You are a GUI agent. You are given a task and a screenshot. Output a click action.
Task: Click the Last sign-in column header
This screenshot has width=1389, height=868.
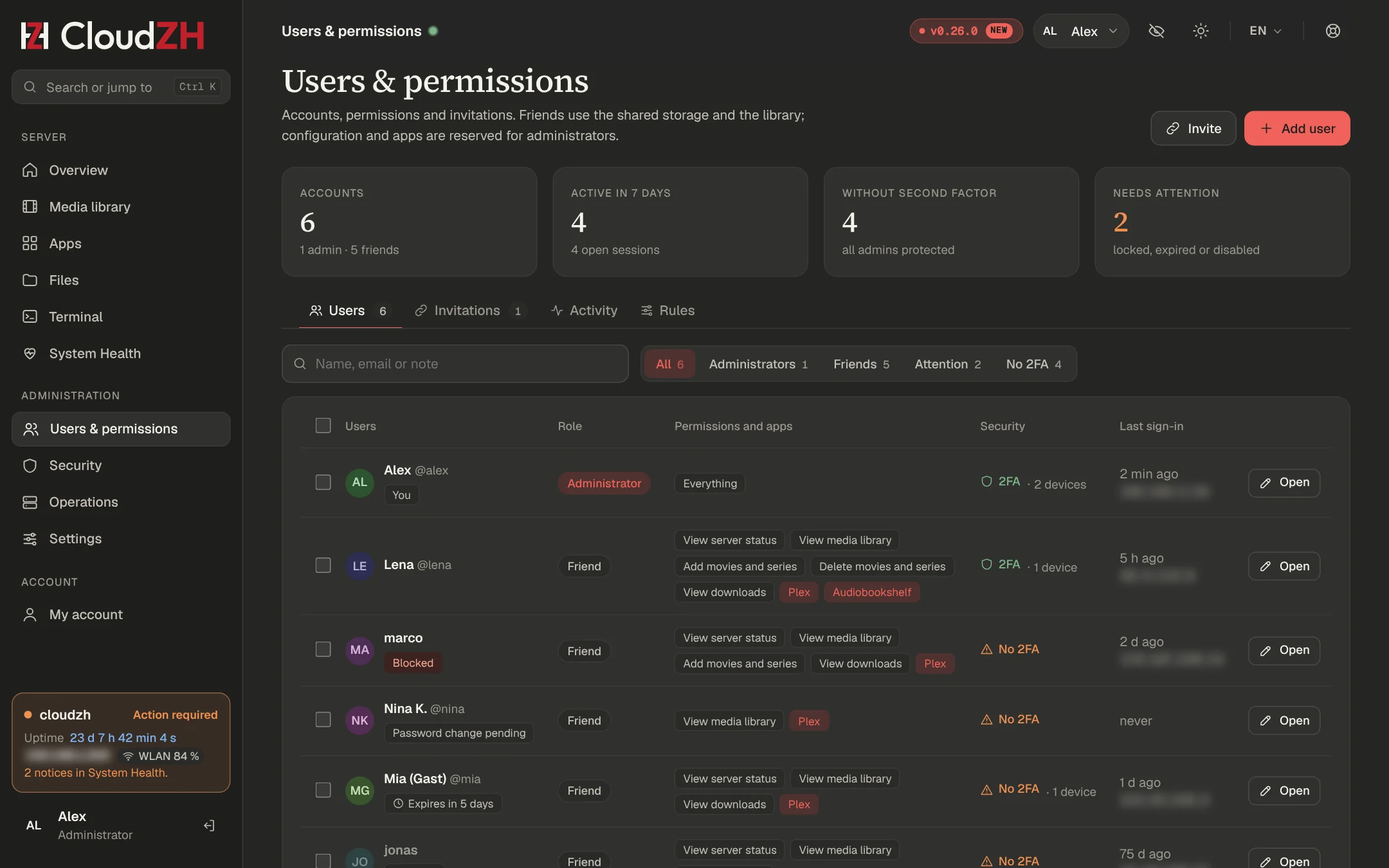click(1151, 426)
